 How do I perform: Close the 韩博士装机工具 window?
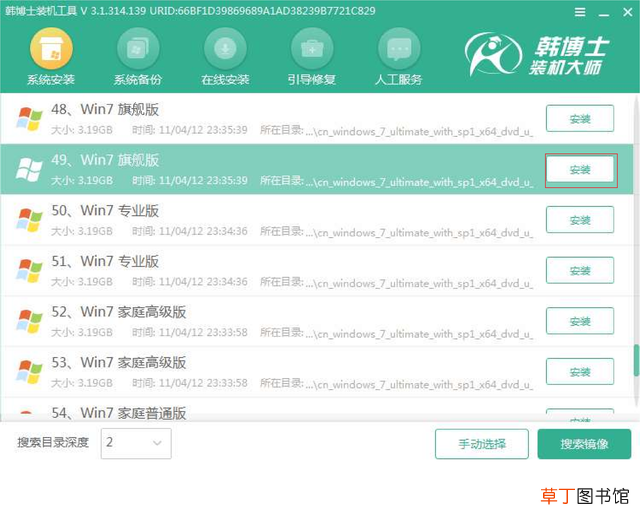[628, 12]
